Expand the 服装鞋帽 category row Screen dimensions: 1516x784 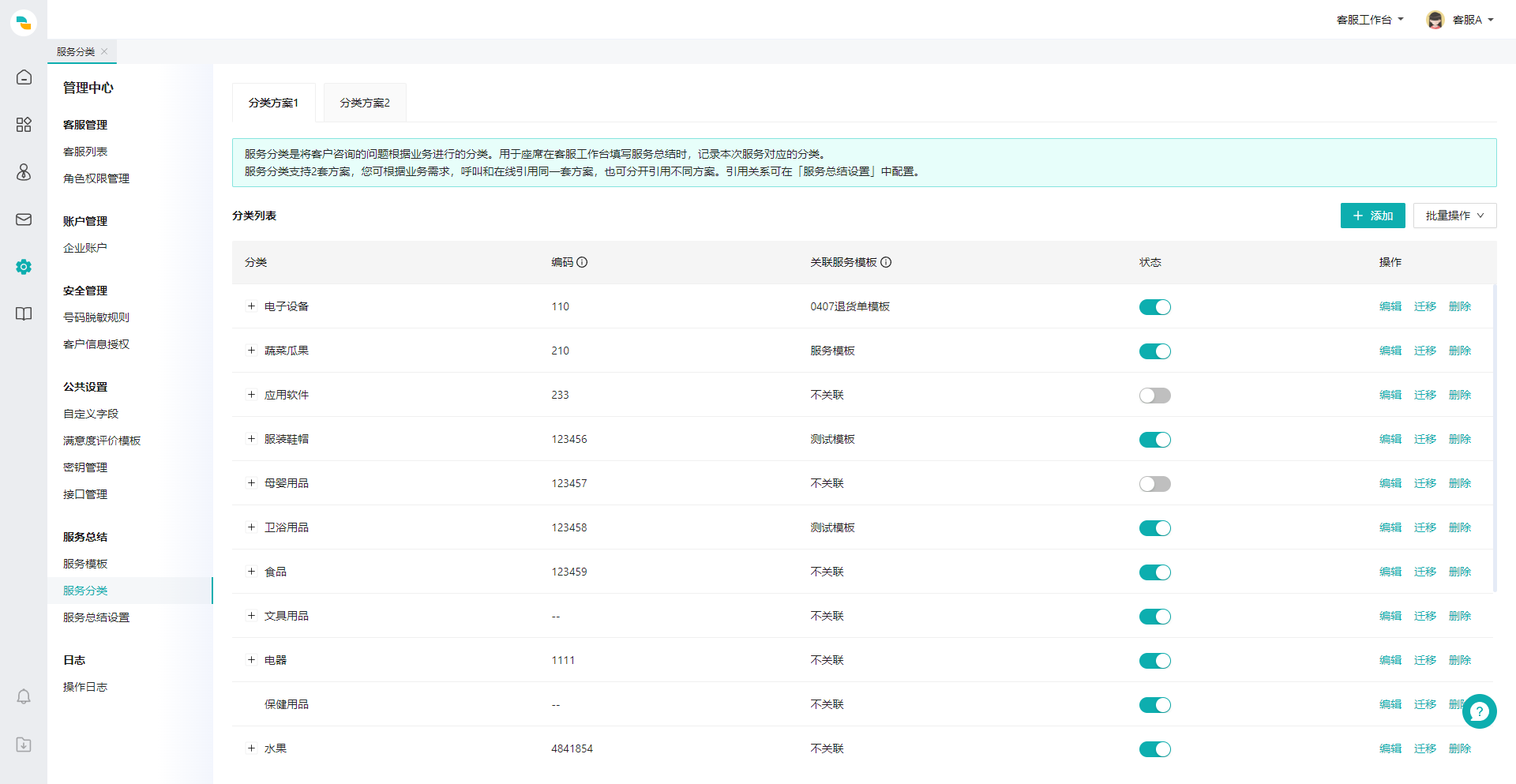[251, 439]
